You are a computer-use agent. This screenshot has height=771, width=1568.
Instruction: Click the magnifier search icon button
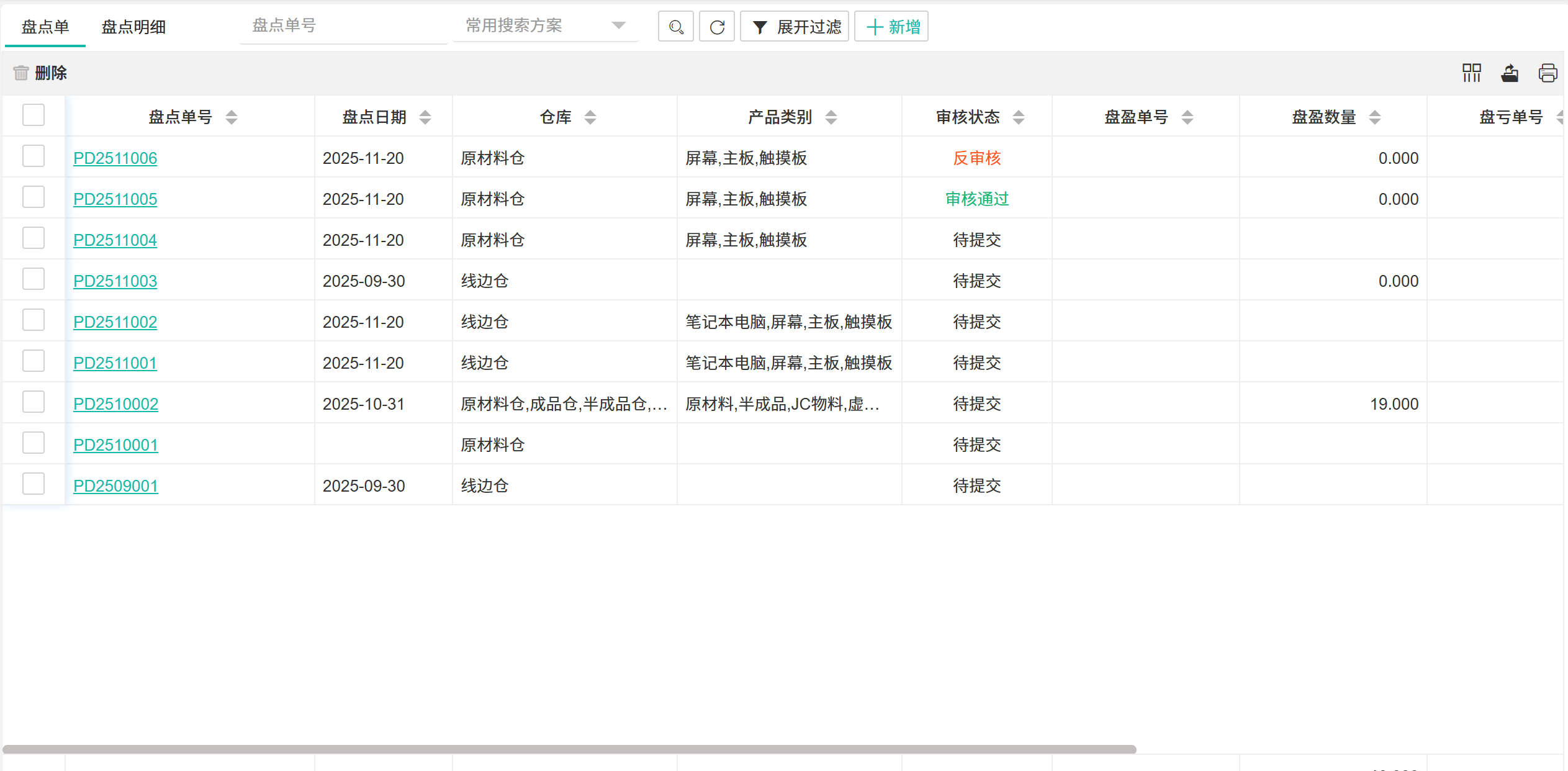click(675, 27)
